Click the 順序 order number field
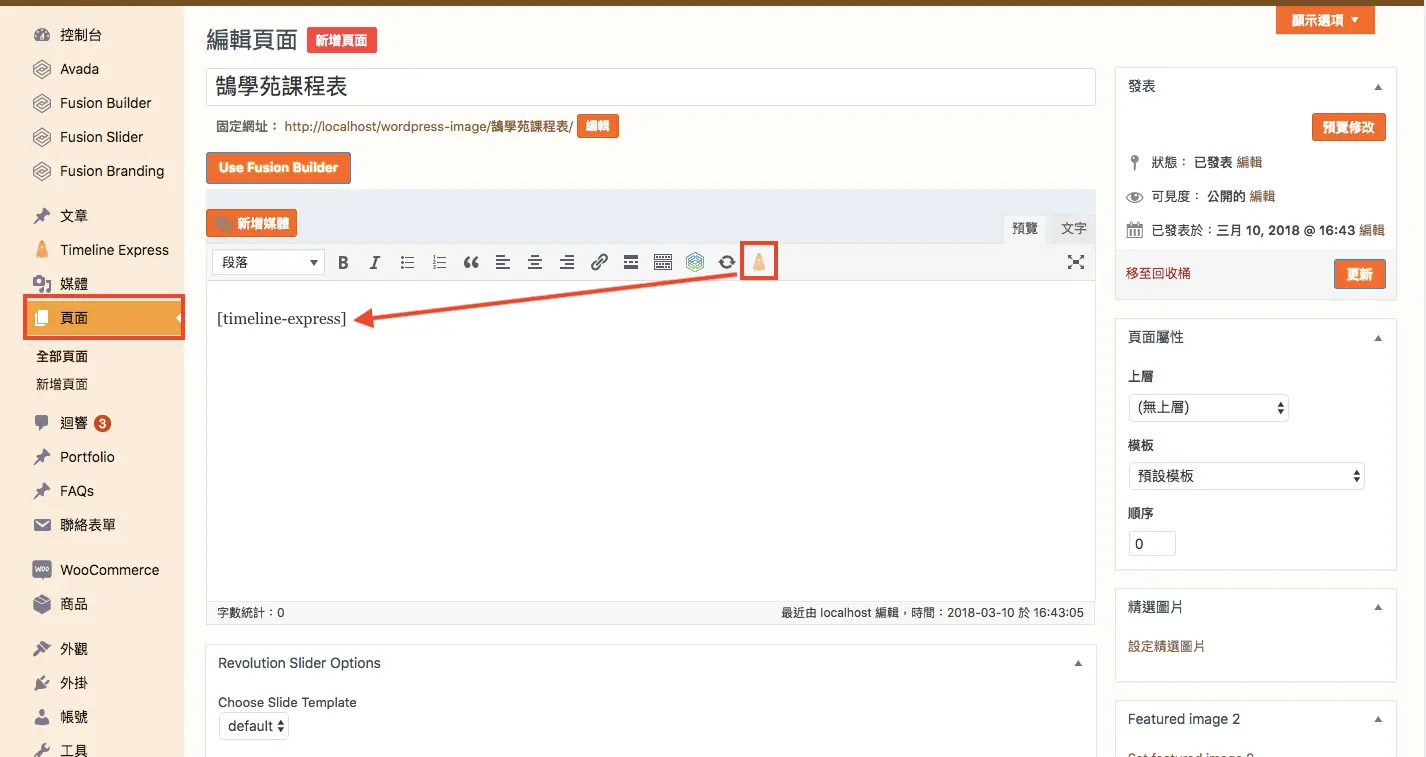Image resolution: width=1426 pixels, height=757 pixels. click(x=1152, y=544)
